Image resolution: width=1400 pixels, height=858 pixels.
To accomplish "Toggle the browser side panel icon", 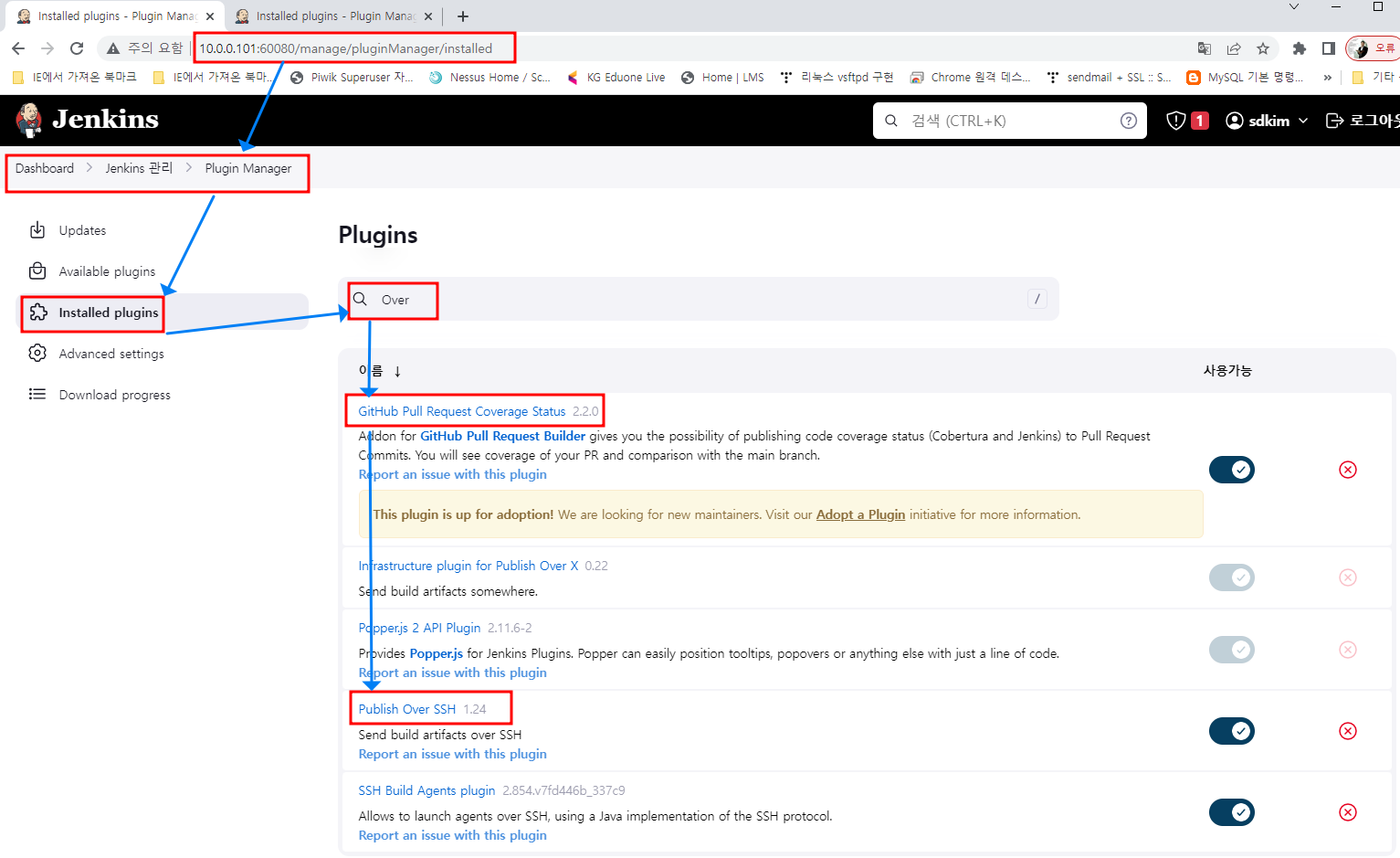I will 1329,48.
